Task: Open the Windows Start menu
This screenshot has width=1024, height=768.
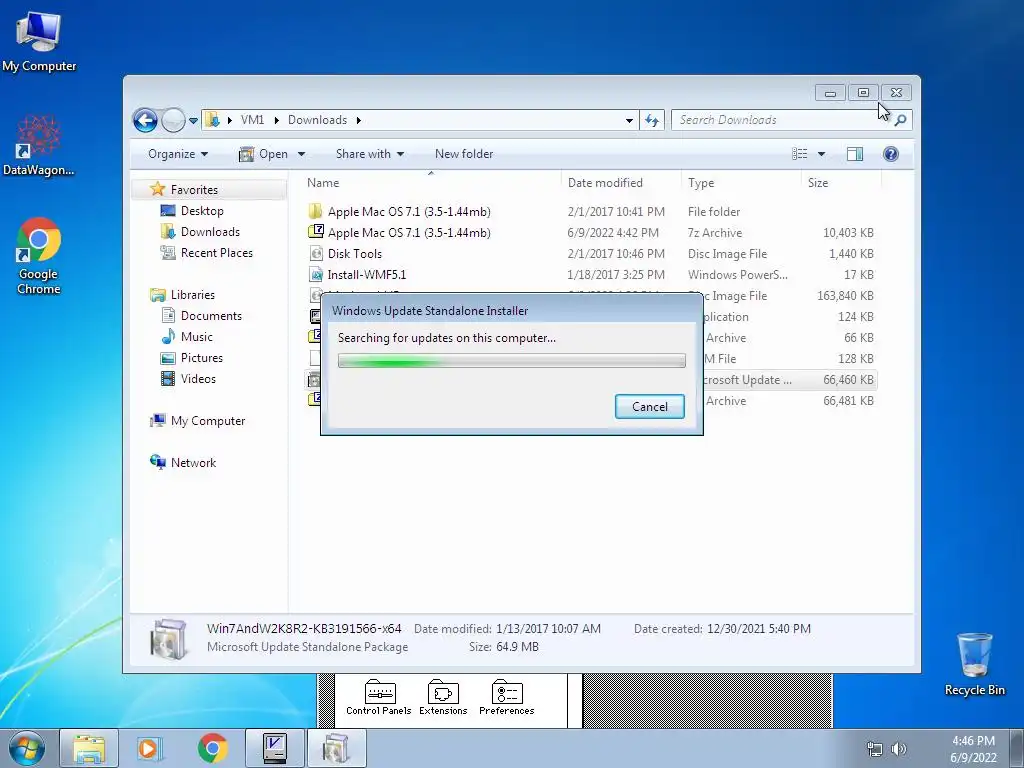Action: coord(27,748)
